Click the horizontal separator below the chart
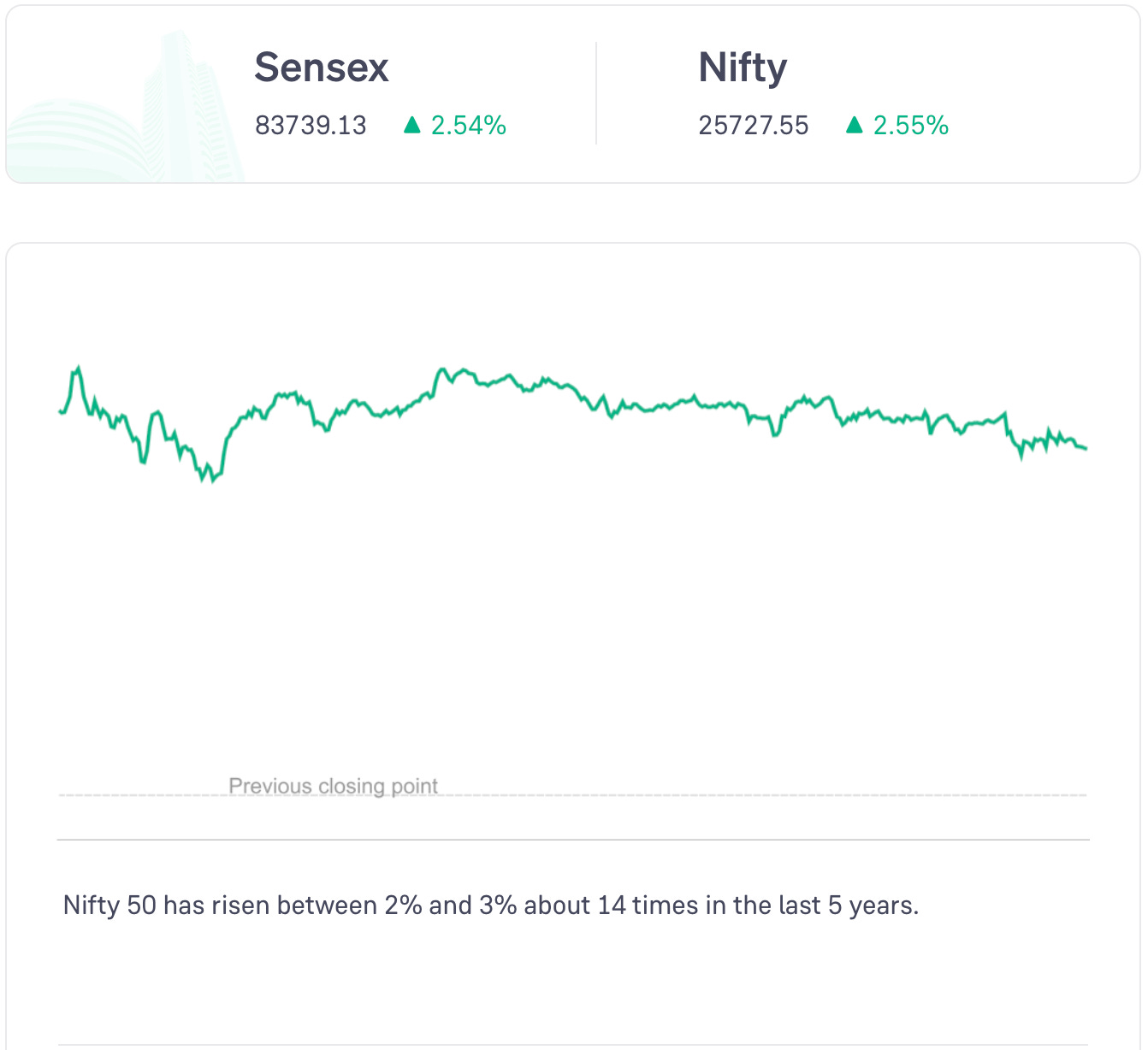The height and width of the screenshot is (1050, 1148). 573,840
